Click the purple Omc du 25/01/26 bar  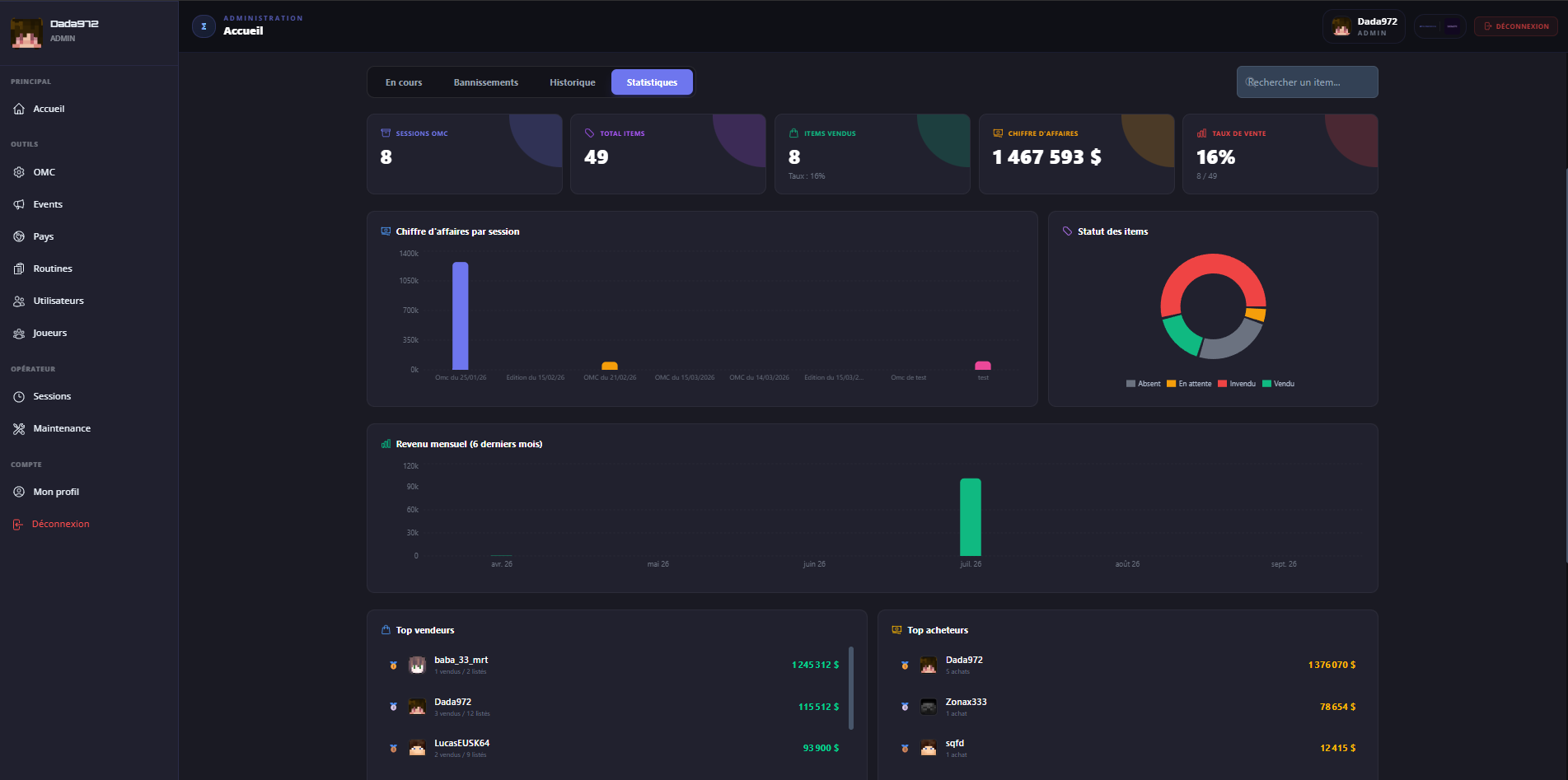pos(461,316)
